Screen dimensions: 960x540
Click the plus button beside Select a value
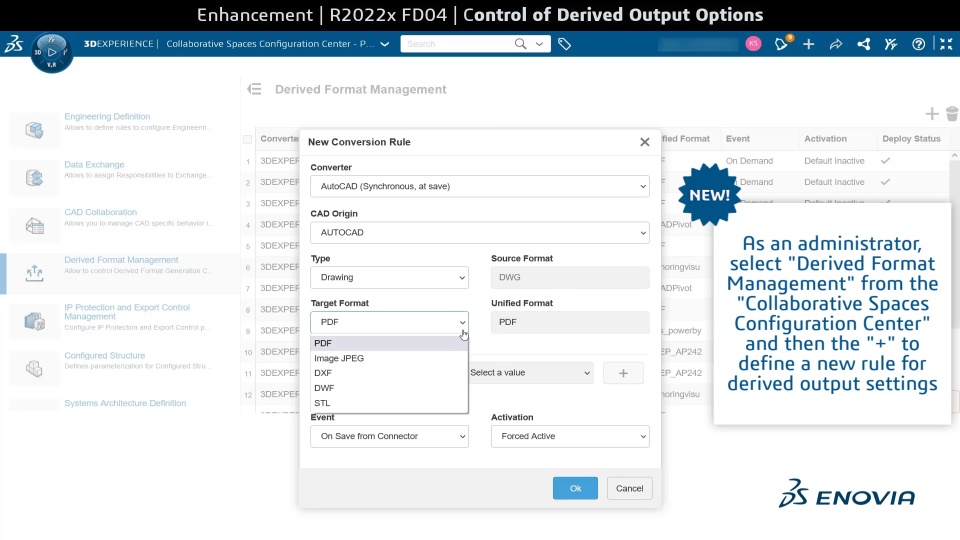coord(623,373)
